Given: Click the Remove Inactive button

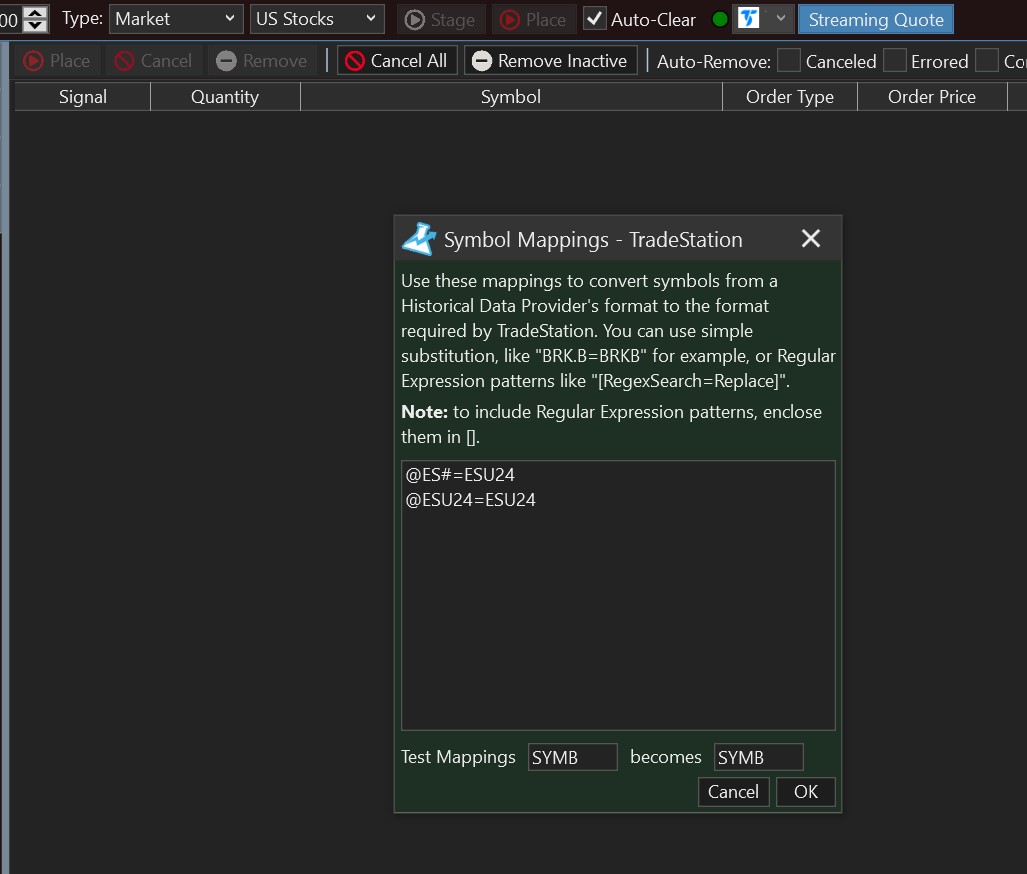Looking at the screenshot, I should pyautogui.click(x=550, y=61).
